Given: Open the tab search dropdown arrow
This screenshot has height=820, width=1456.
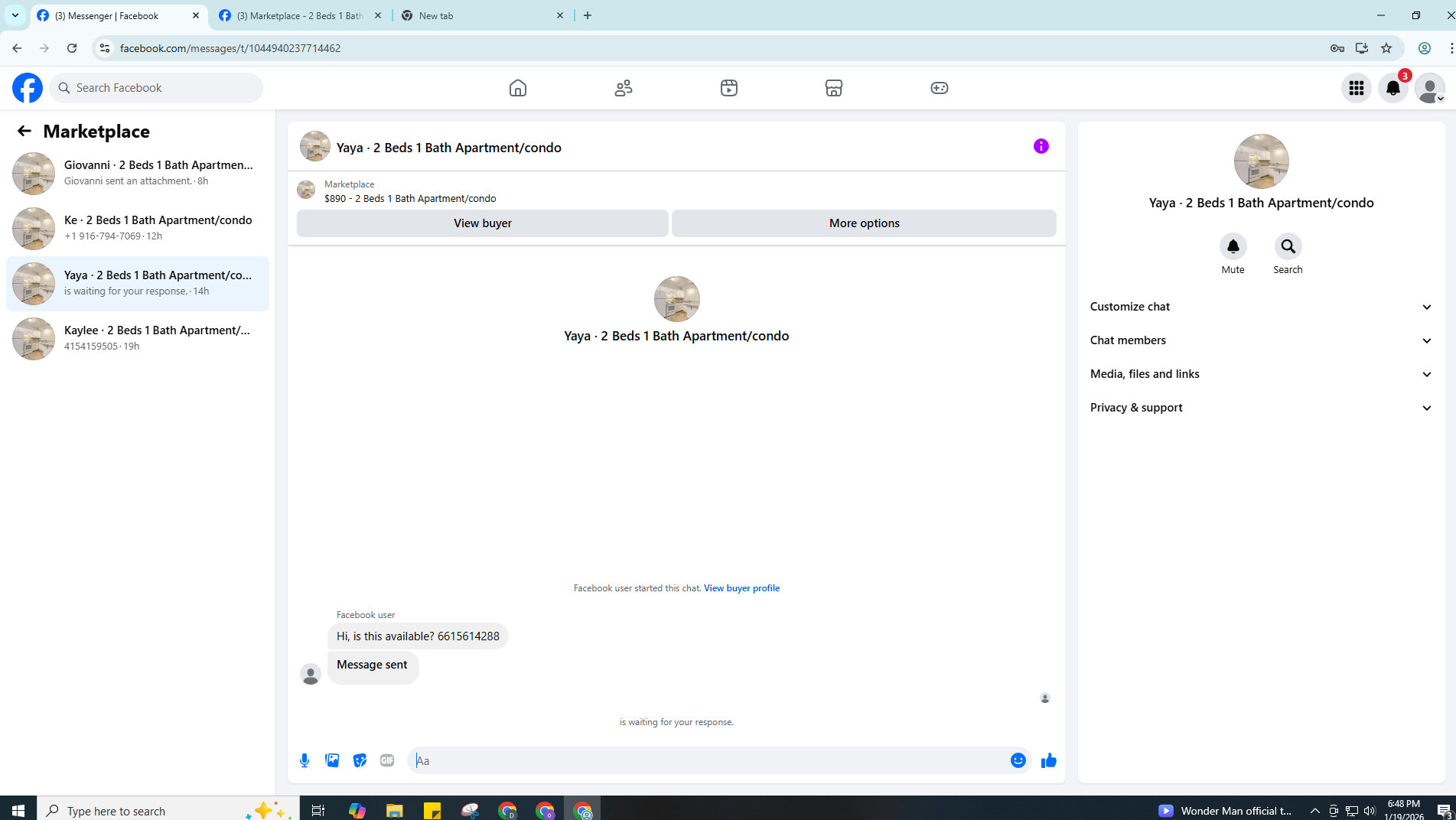Looking at the screenshot, I should click(15, 15).
